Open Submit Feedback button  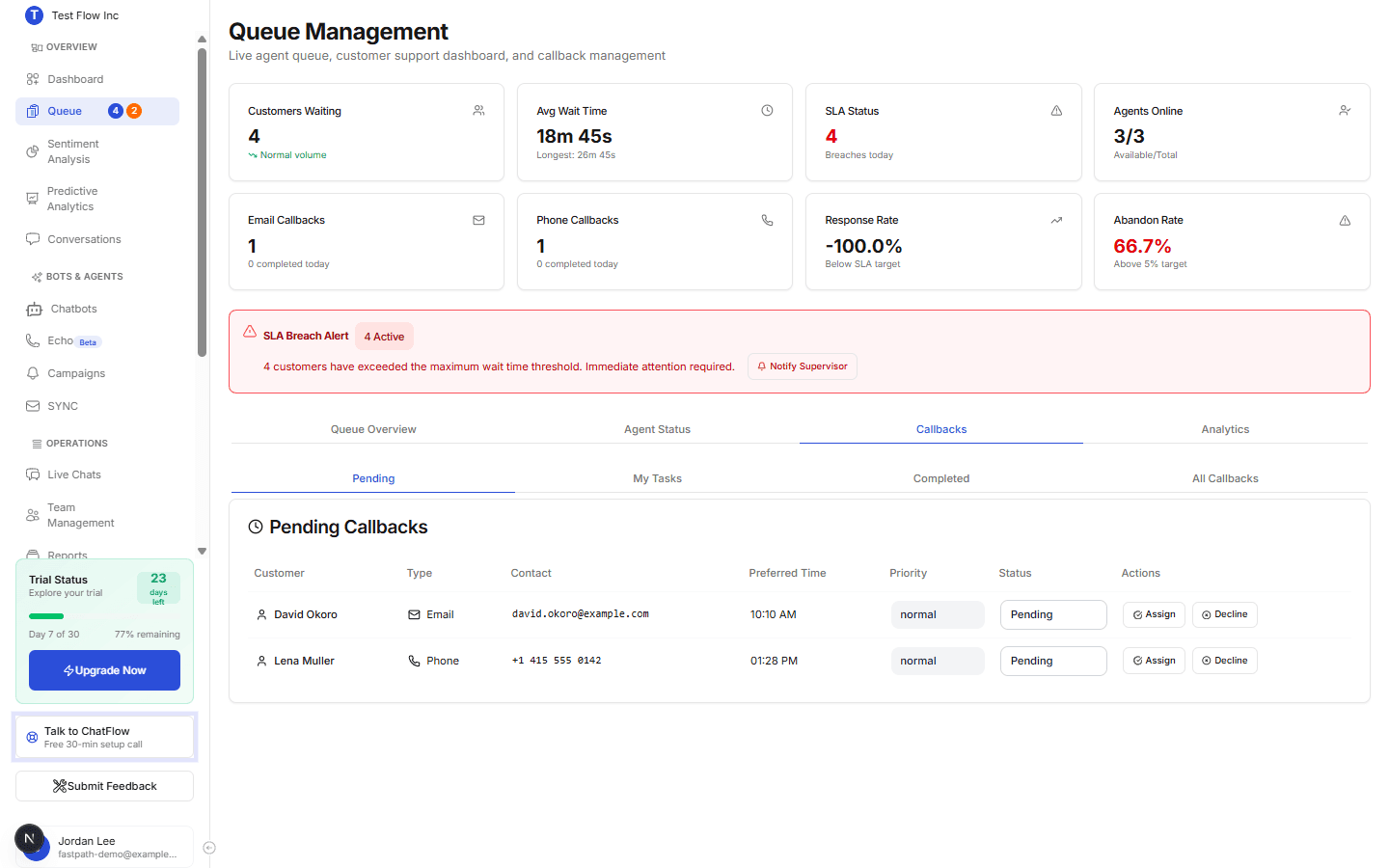coord(104,786)
